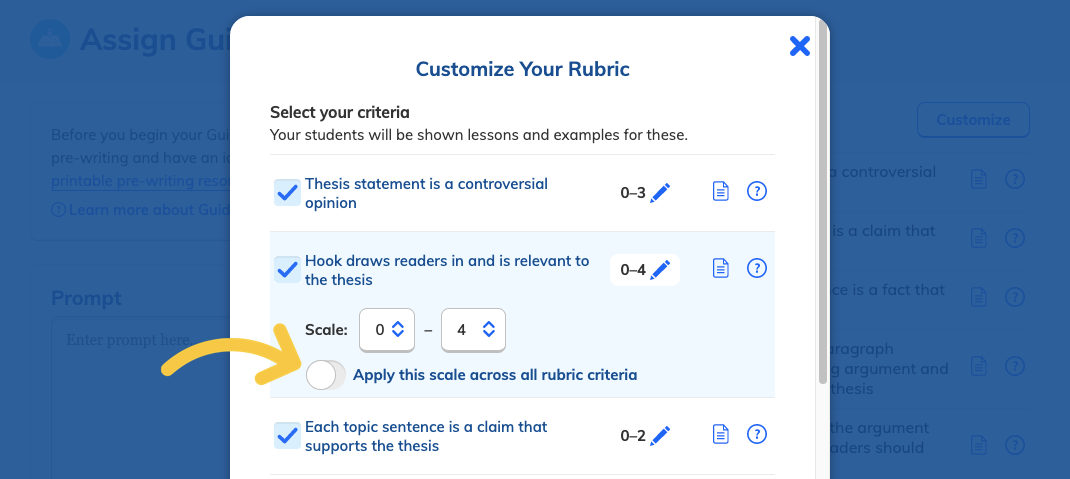Click background document icon beside 'aragraph' row
The height and width of the screenshot is (479, 1070).
(x=979, y=366)
